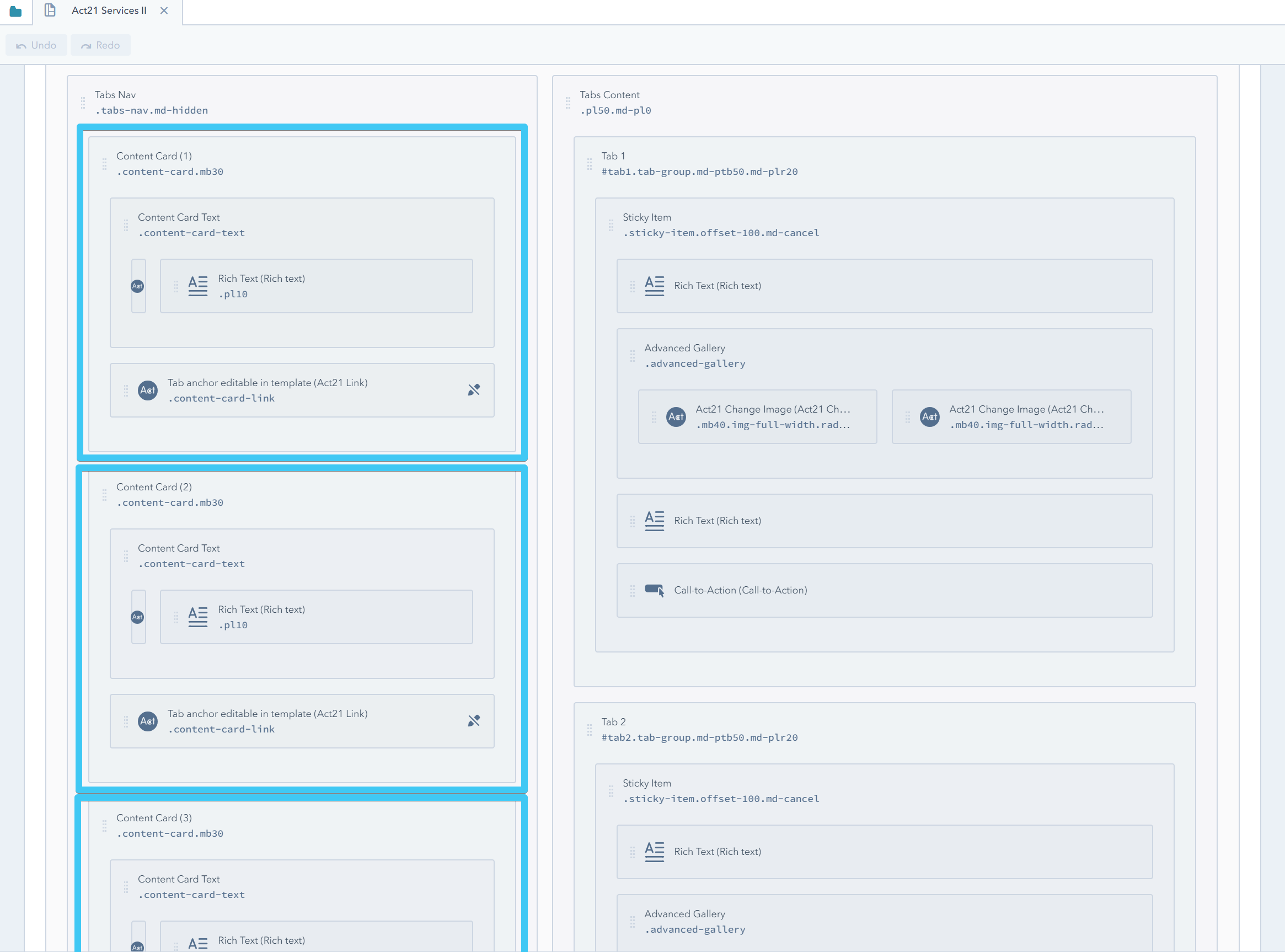
Task: Click the Rich Text icon in Tab 2 Sticky Item
Action: (655, 851)
